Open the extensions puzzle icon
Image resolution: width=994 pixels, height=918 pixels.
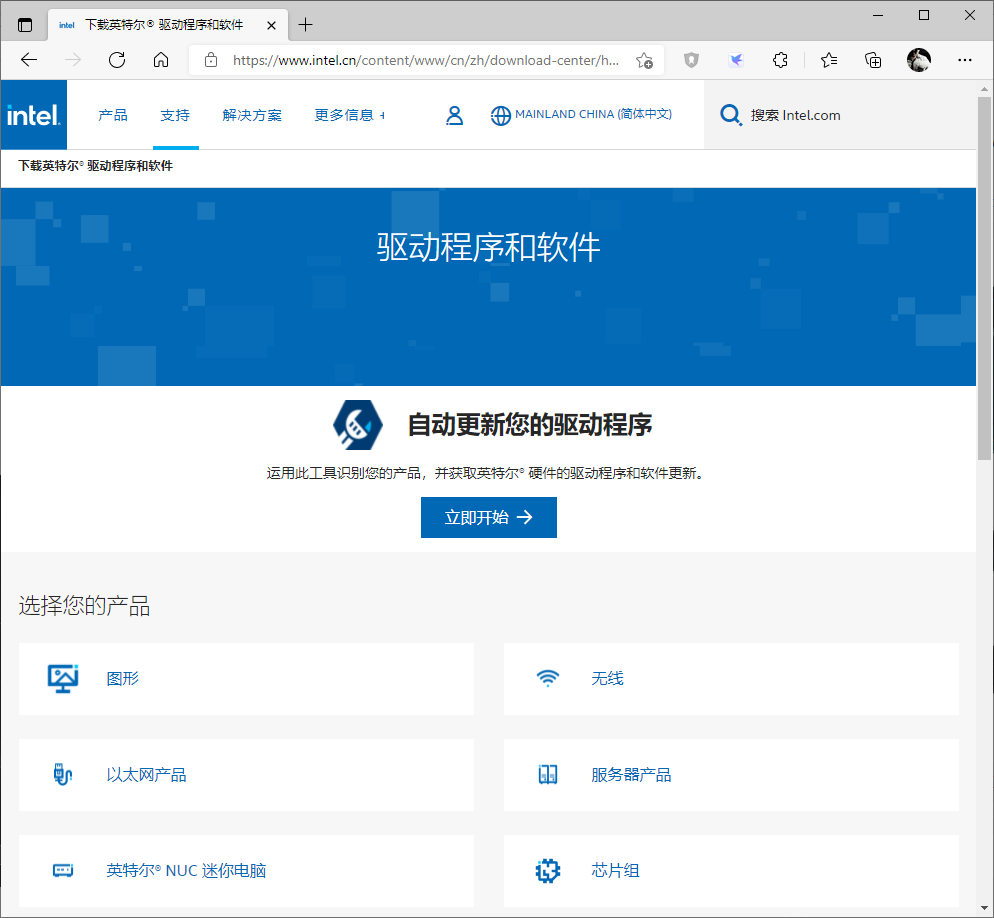780,60
